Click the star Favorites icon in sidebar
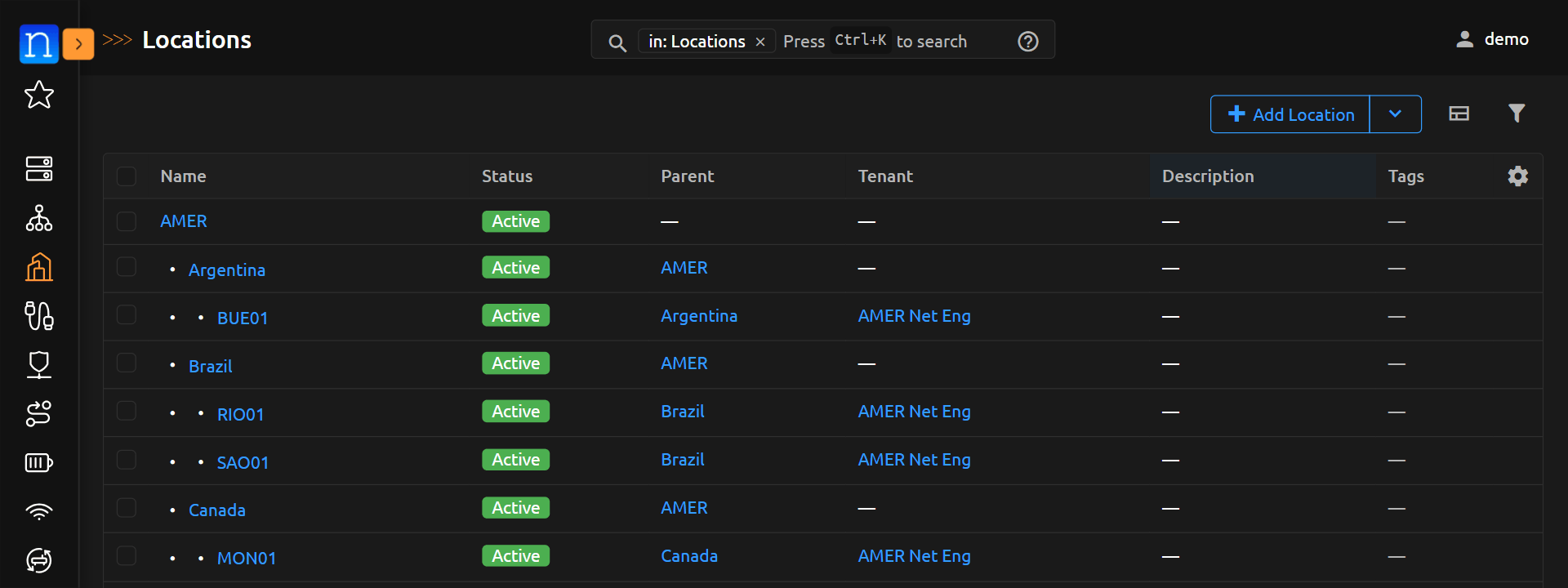 pos(38,95)
